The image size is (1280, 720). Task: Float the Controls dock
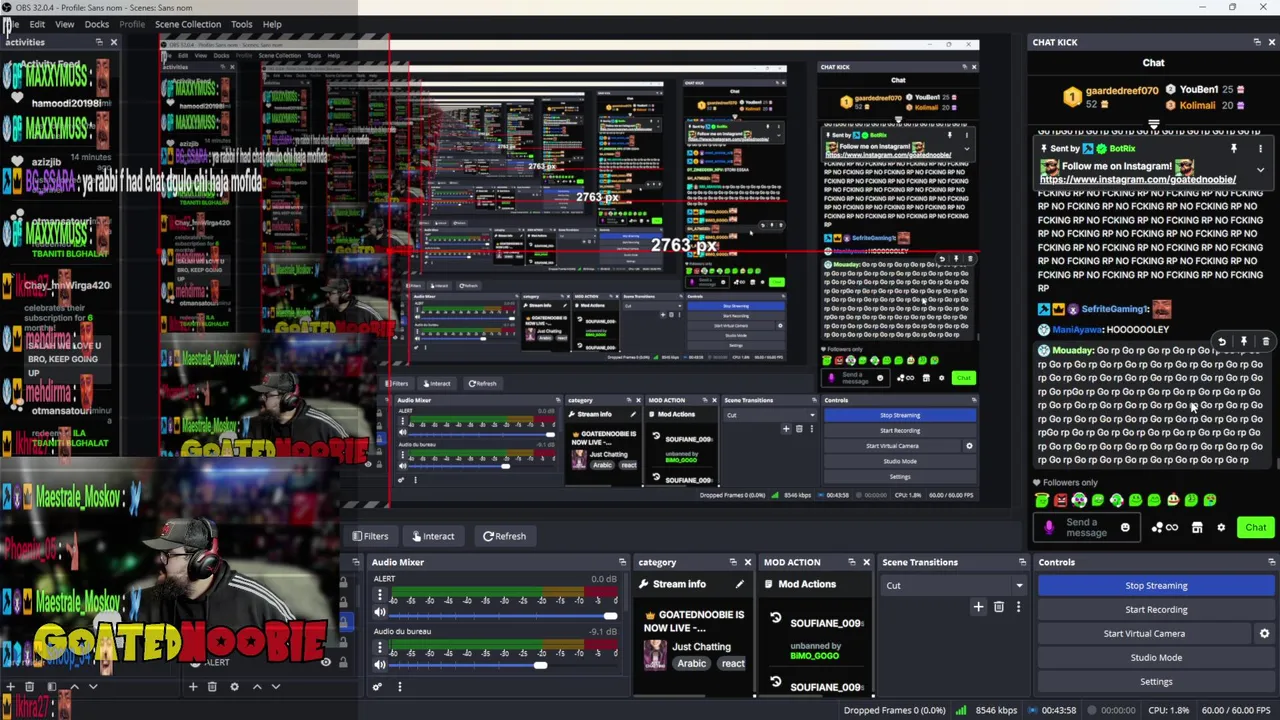1271,562
